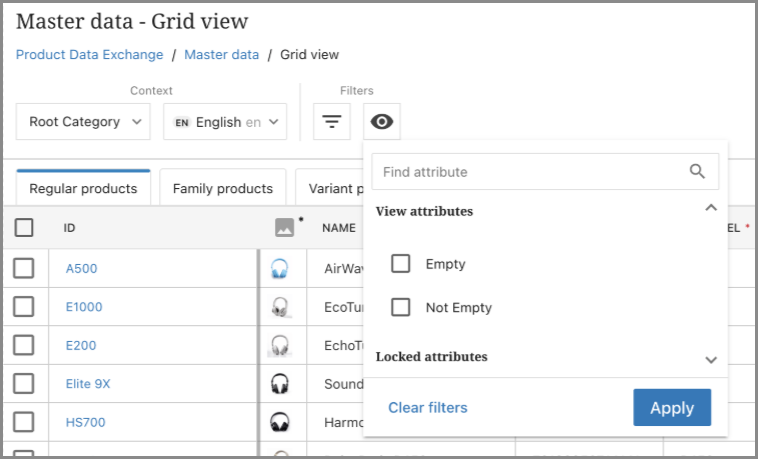Click the Elite 9X headphone thumbnail
This screenshot has width=758, height=459.
[x=279, y=384]
